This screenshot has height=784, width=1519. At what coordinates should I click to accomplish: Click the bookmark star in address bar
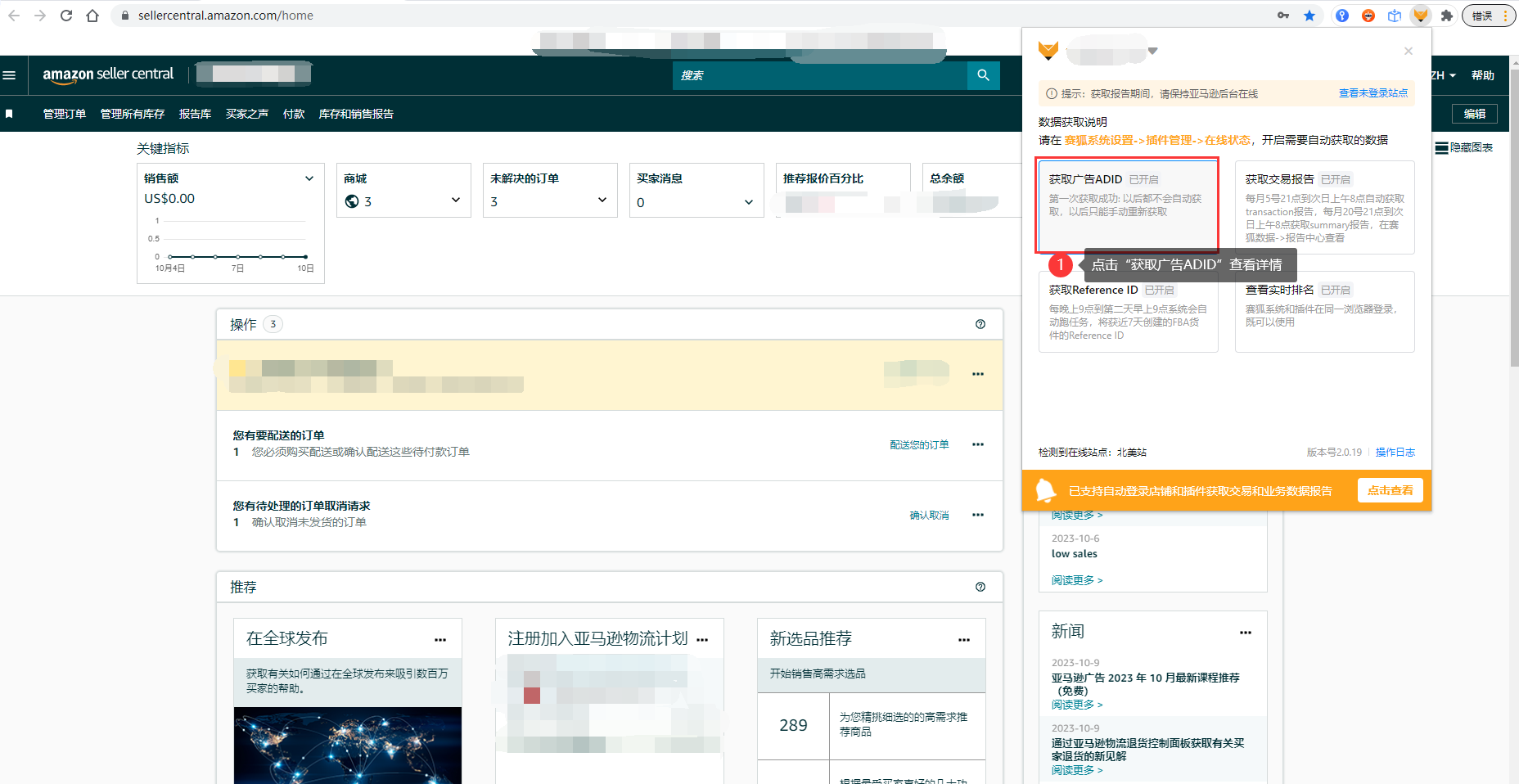point(1309,16)
